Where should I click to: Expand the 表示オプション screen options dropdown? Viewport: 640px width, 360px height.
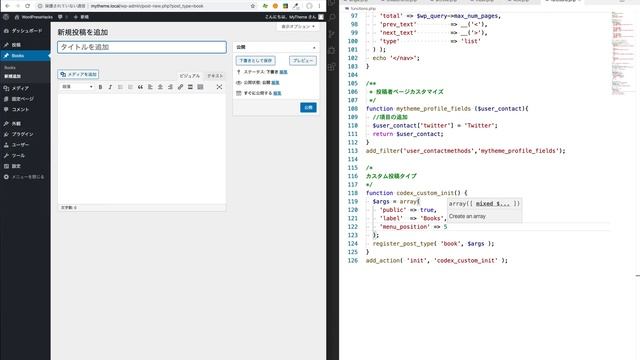click(x=298, y=27)
